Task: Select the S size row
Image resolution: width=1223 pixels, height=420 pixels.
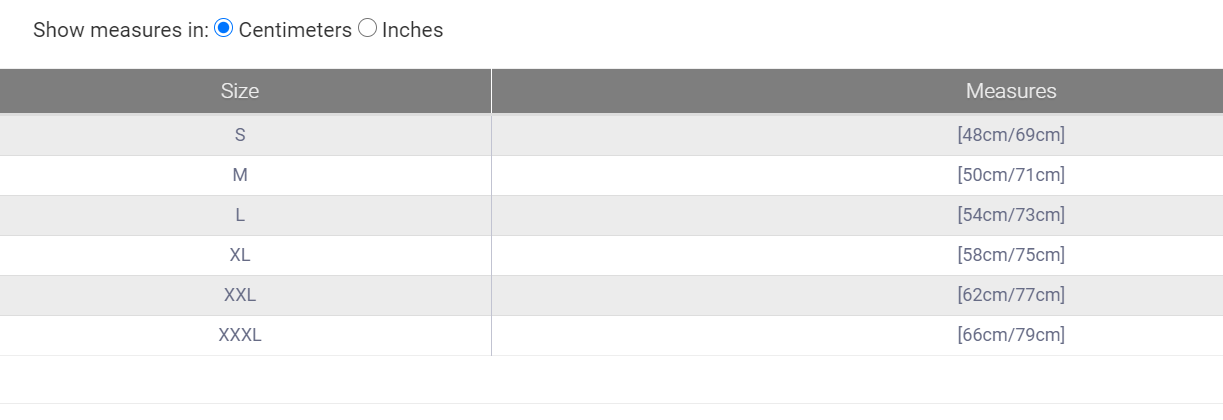Action: point(240,135)
